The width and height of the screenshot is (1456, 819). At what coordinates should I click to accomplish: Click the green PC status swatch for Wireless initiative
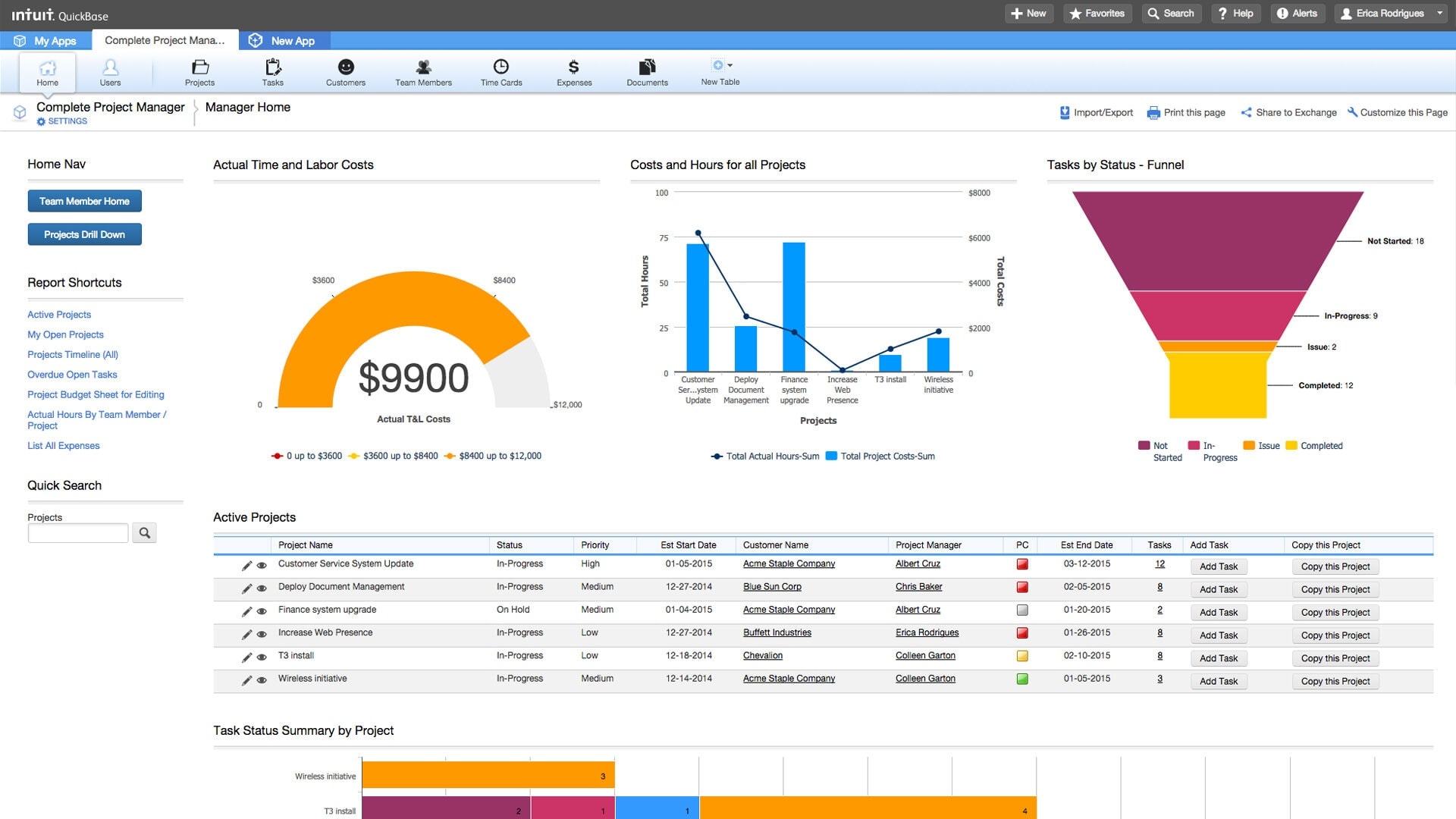[x=1022, y=680]
